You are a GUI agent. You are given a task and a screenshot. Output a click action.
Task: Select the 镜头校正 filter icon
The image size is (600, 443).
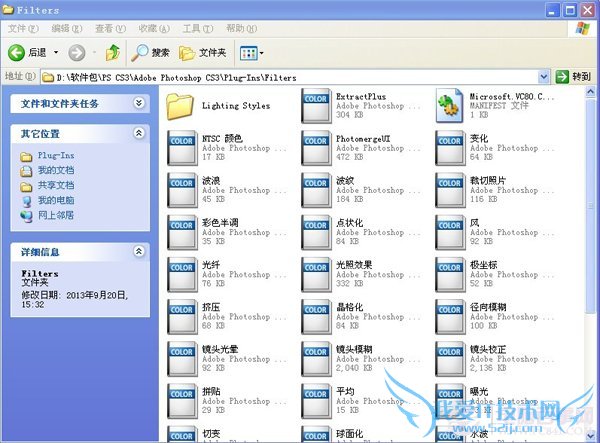point(450,359)
